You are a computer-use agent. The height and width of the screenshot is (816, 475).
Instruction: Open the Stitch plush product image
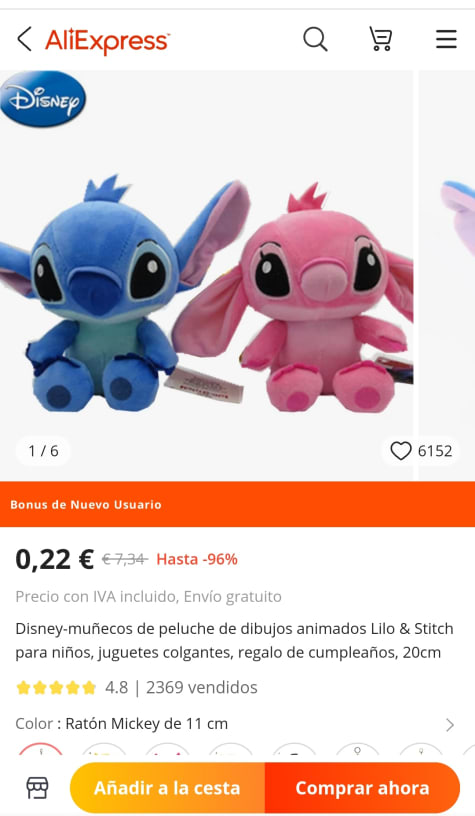click(x=207, y=276)
